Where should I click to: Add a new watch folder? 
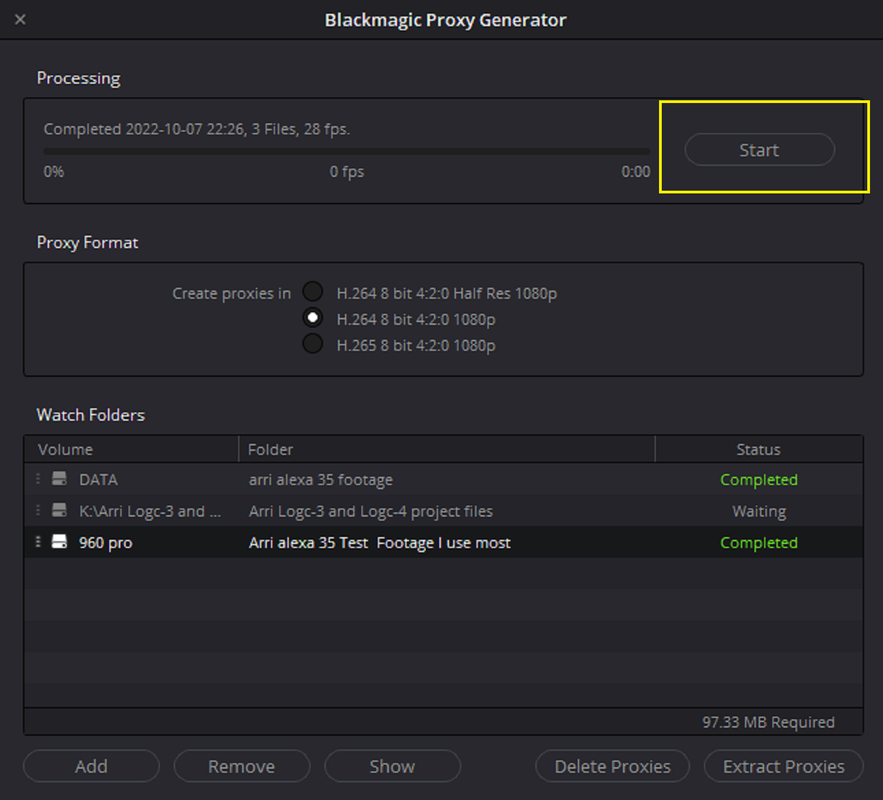[91, 766]
